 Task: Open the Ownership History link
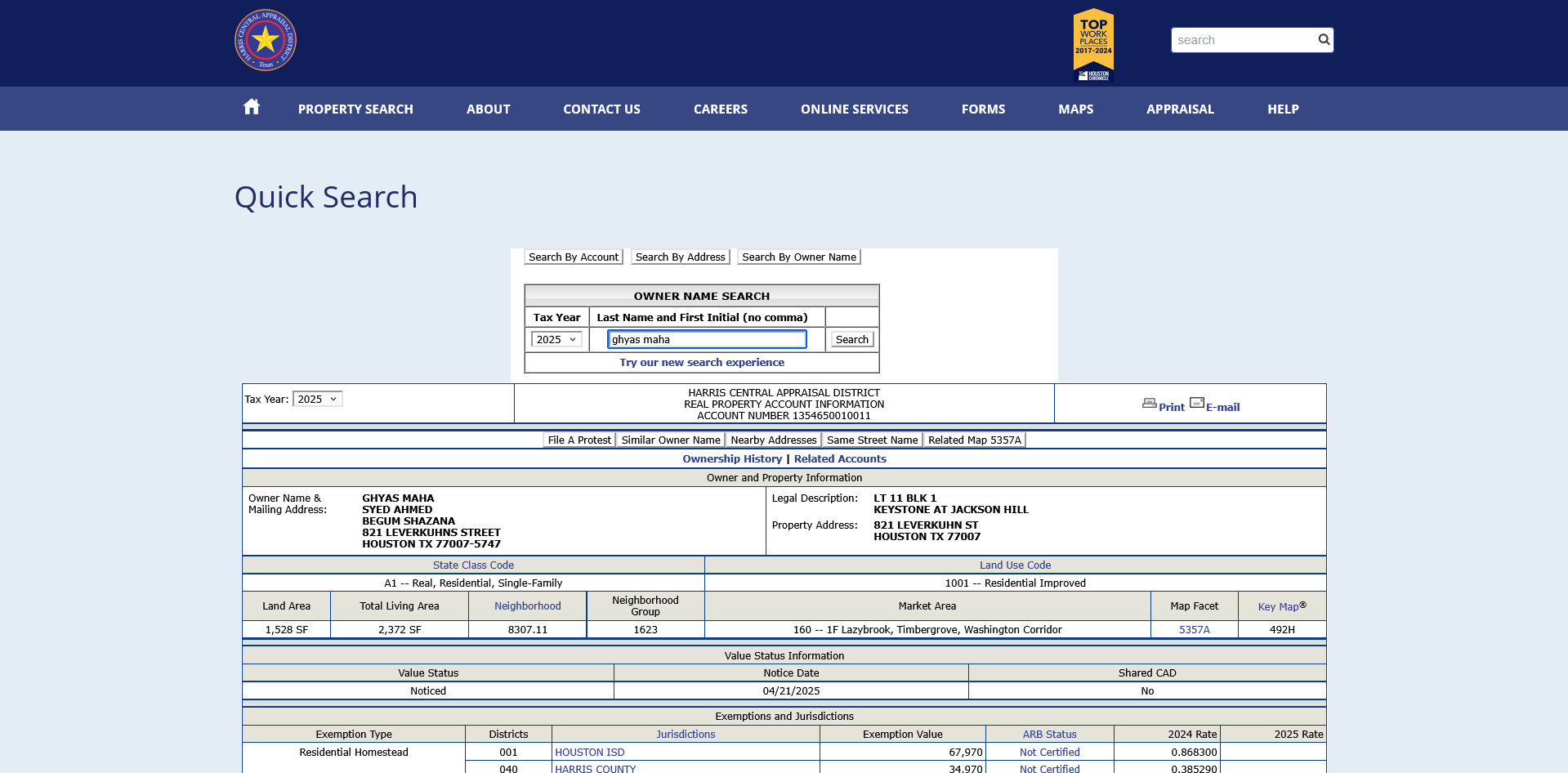pos(732,459)
